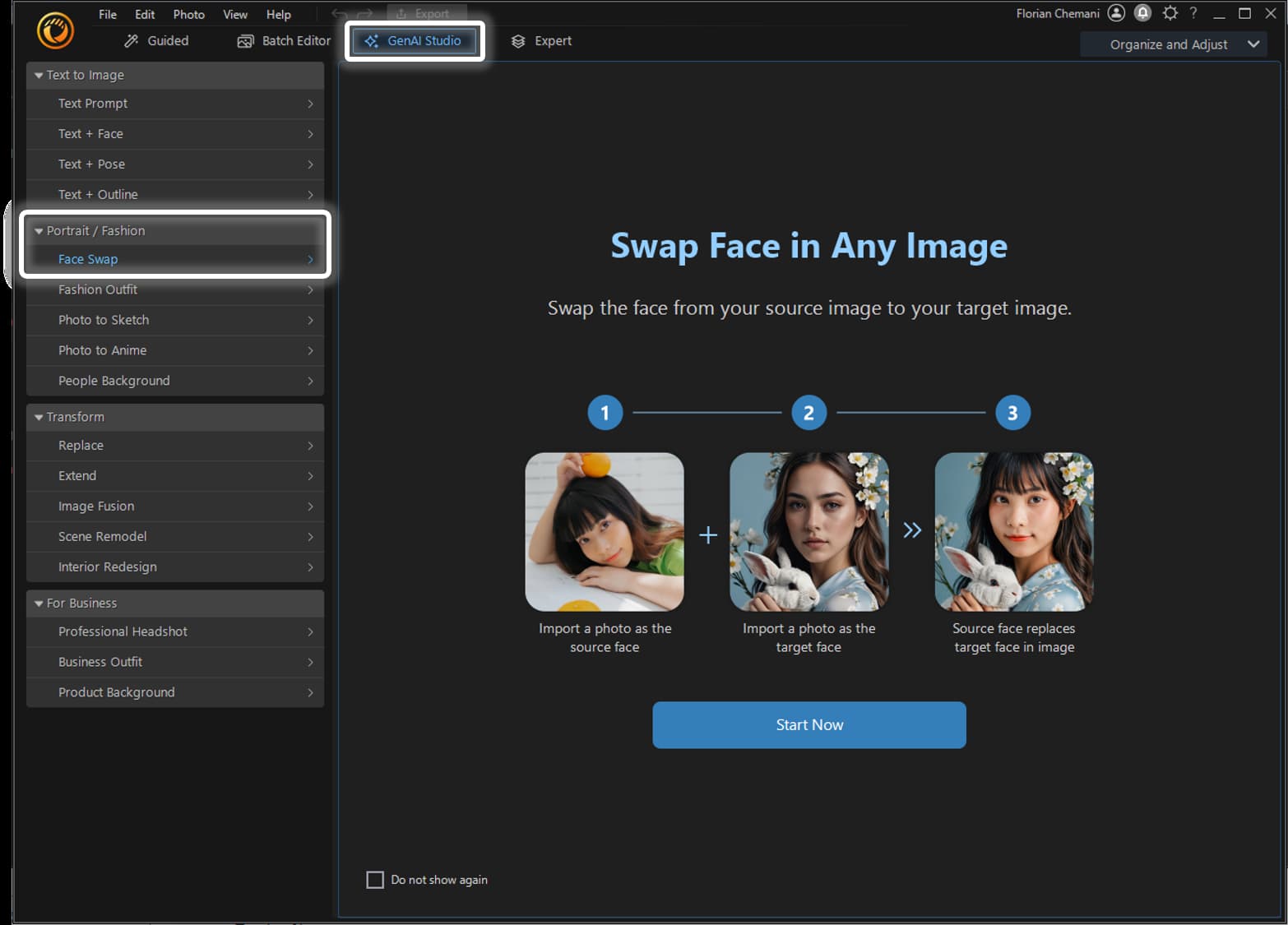The image size is (1288, 925).
Task: Open the Face Swap feature
Action: click(x=88, y=258)
